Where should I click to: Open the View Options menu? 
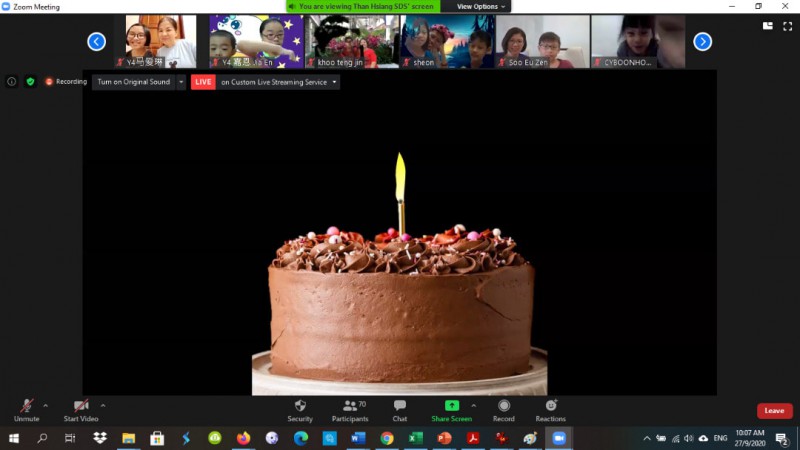481,6
